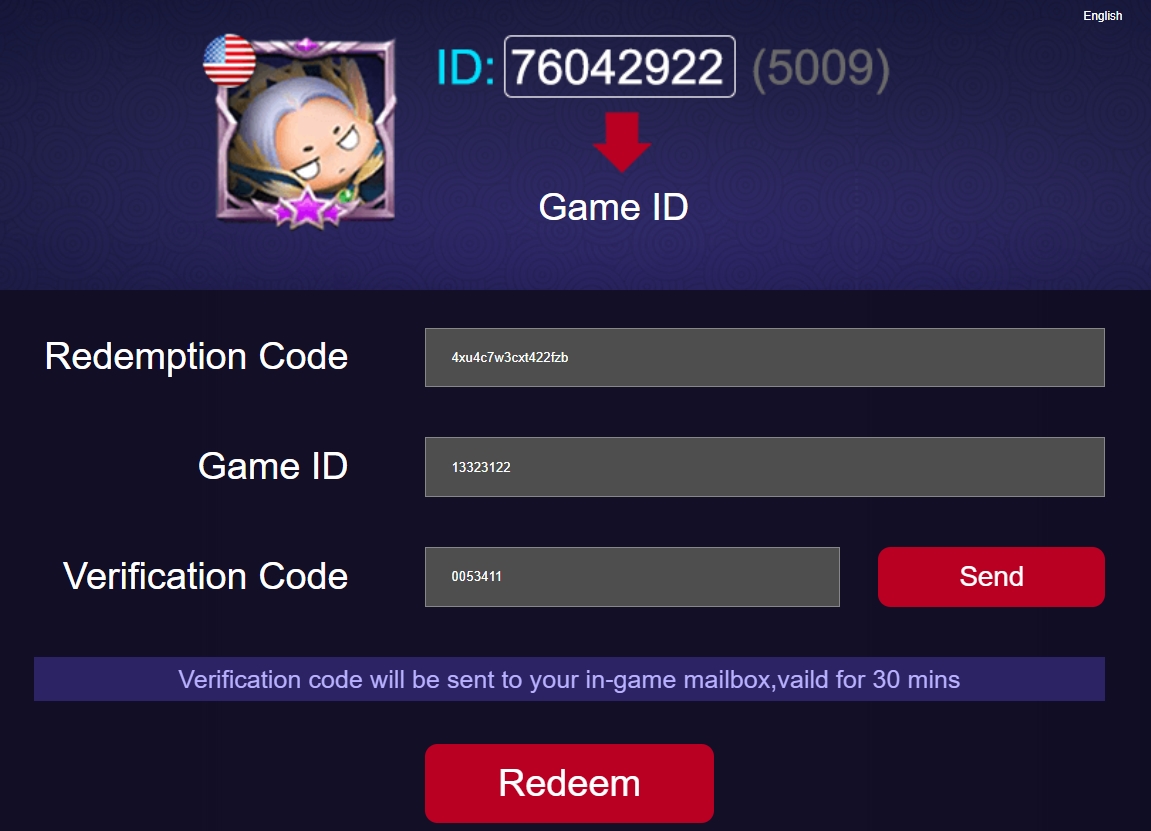The height and width of the screenshot is (831, 1151).
Task: Click the Redemption Code label
Action: 196,357
